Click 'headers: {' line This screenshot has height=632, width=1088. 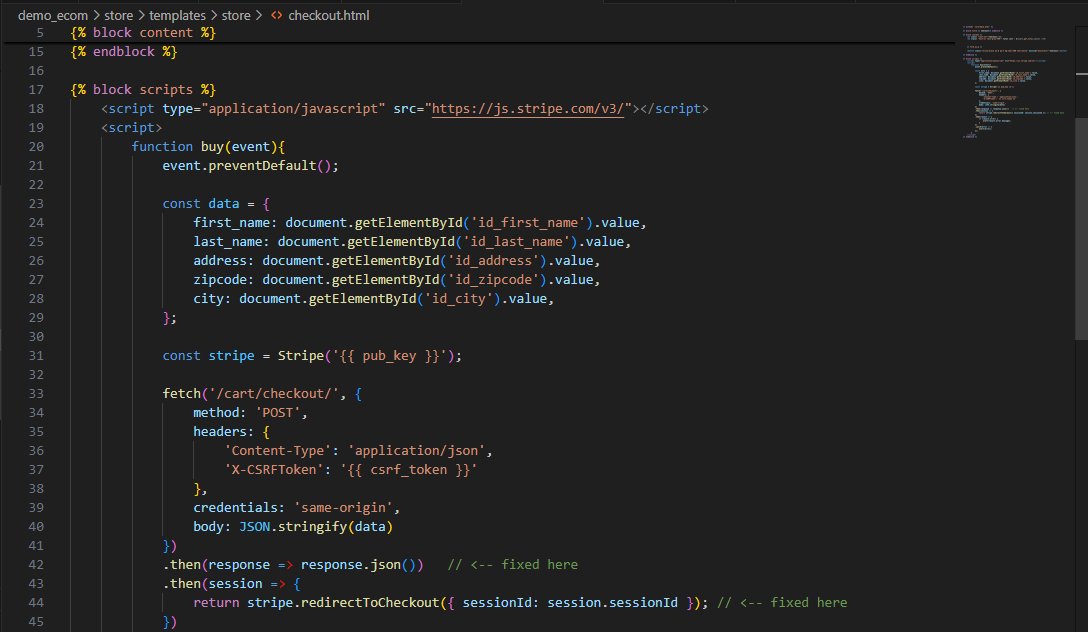(231, 432)
